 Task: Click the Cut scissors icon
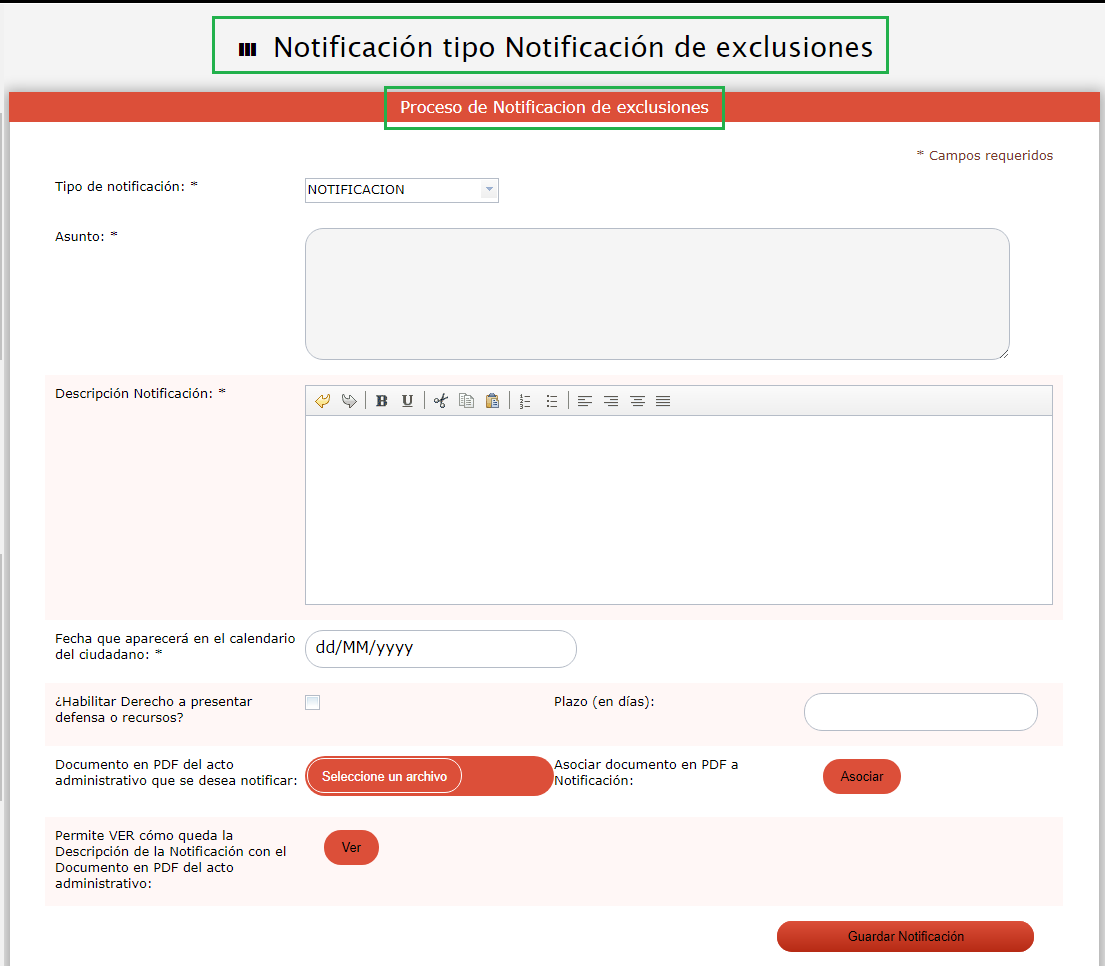(x=440, y=401)
